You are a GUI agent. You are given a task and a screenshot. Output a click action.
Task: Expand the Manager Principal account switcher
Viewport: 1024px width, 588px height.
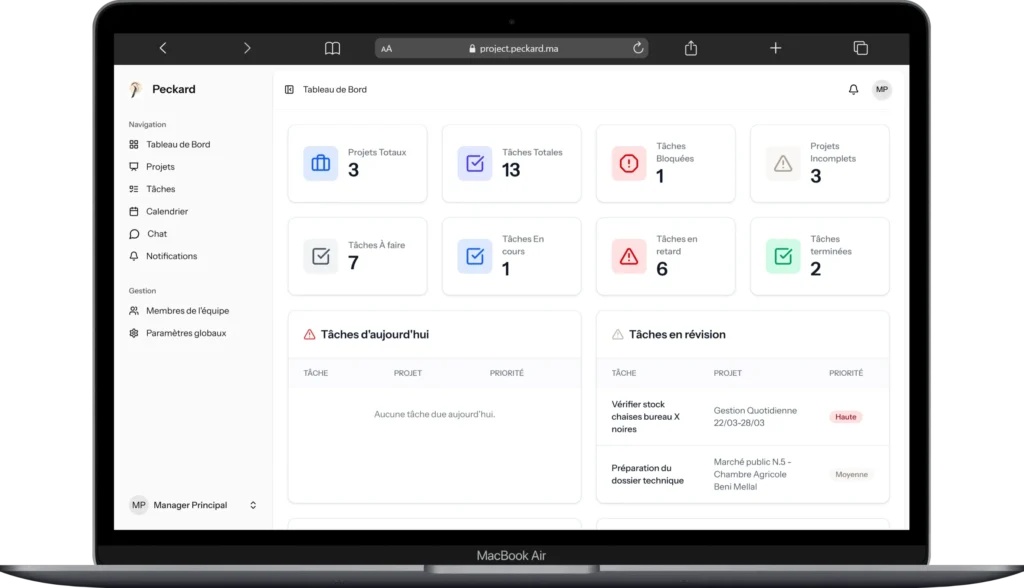(x=253, y=505)
